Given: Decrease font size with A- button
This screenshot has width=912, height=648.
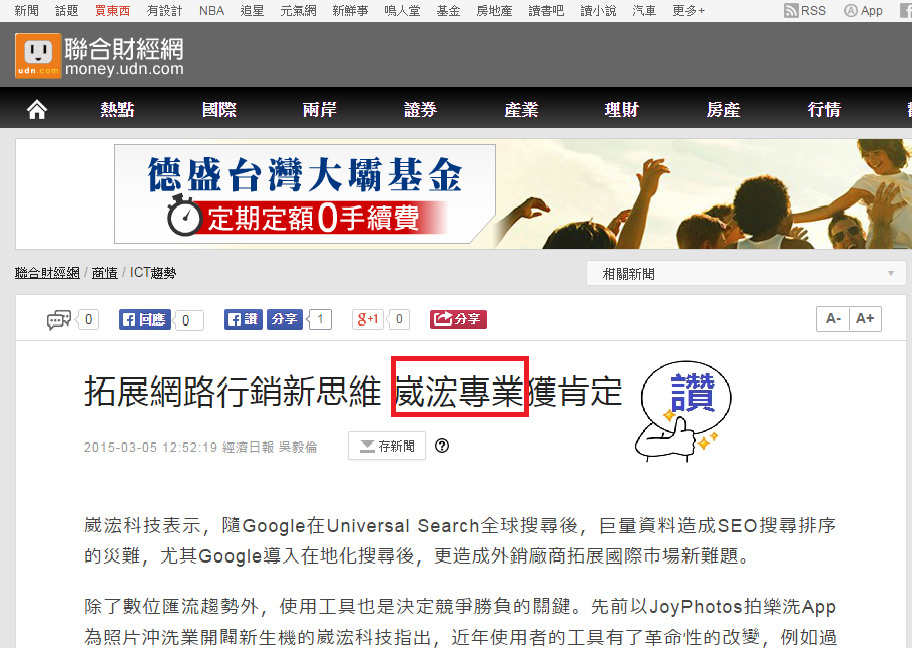Looking at the screenshot, I should (x=833, y=319).
